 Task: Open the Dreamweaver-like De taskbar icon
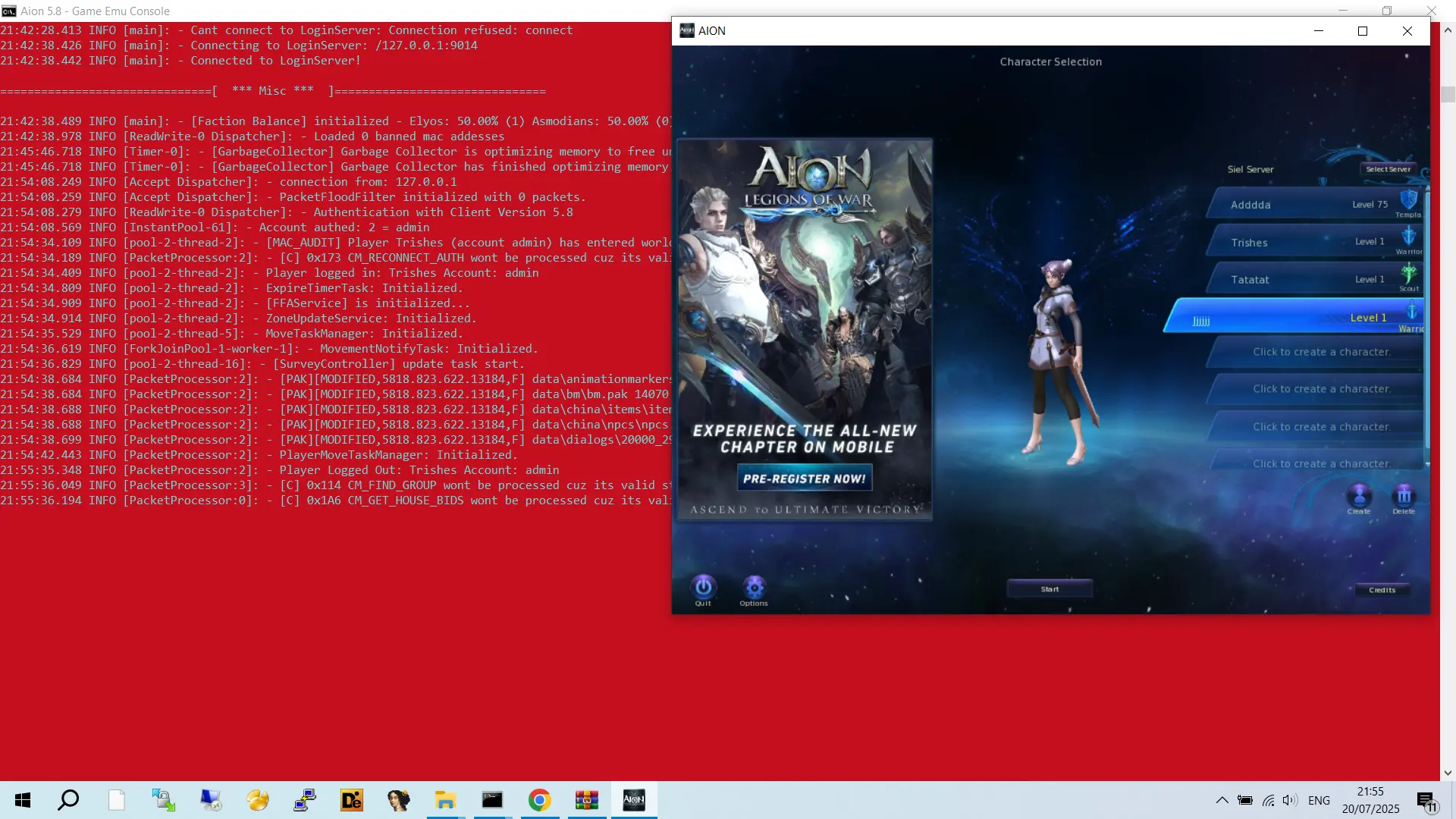(351, 800)
